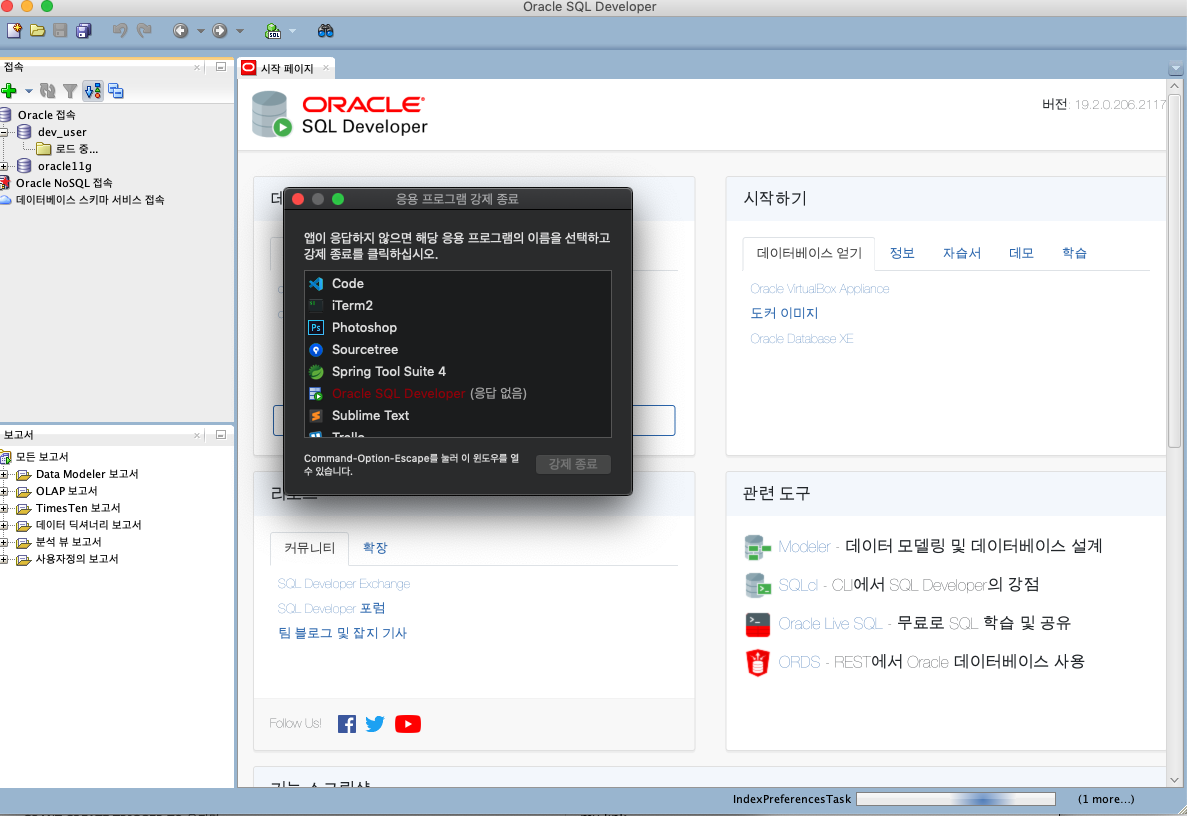The image size is (1187, 816).
Task: Click the SQLcl tool icon
Action: tap(757, 585)
